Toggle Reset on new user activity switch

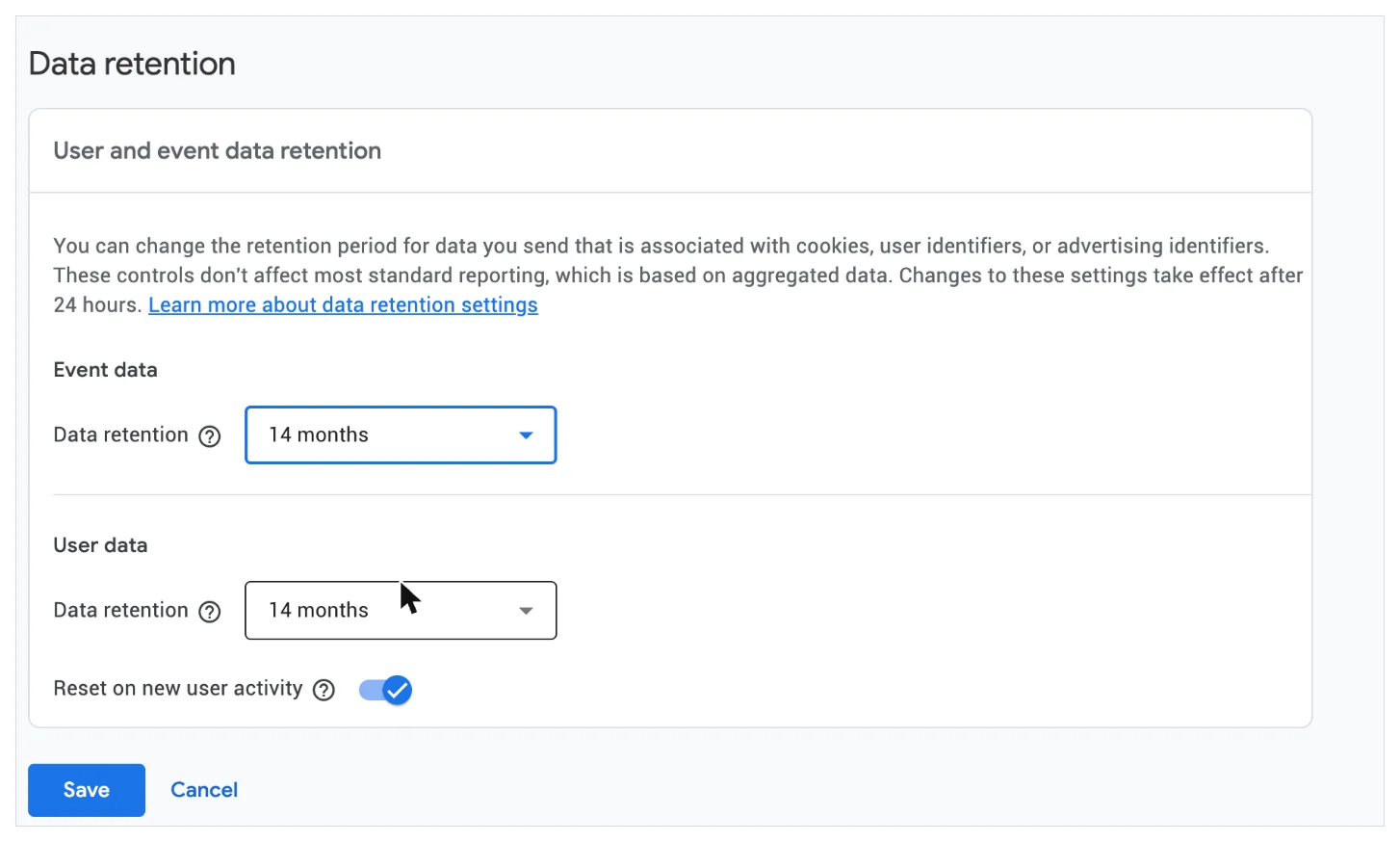[385, 690]
